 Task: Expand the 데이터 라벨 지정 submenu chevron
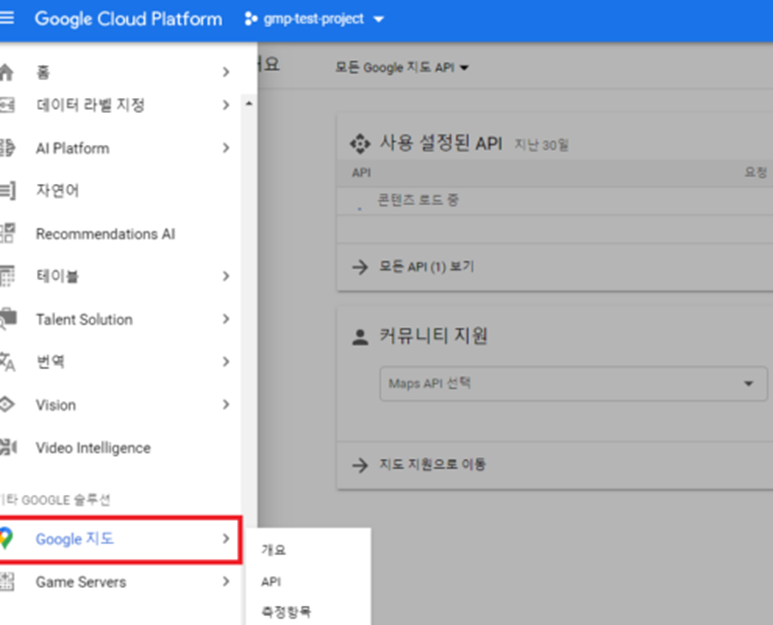(x=226, y=105)
